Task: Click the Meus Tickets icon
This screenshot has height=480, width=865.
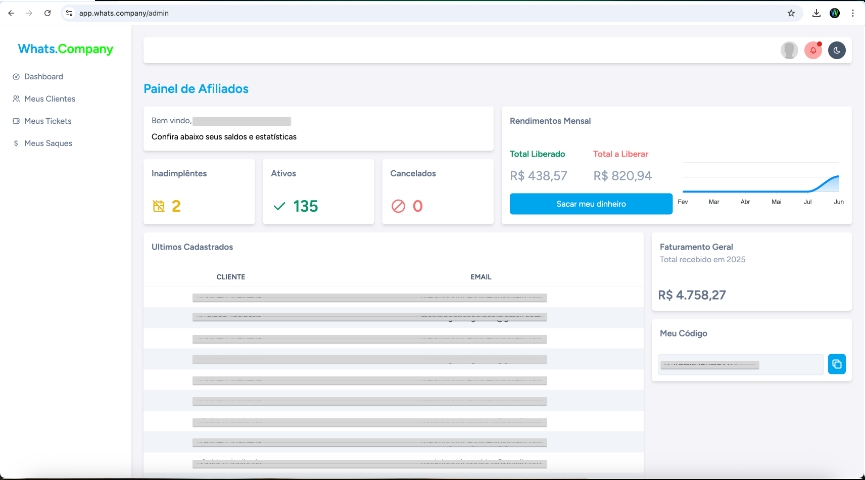Action: [x=16, y=121]
